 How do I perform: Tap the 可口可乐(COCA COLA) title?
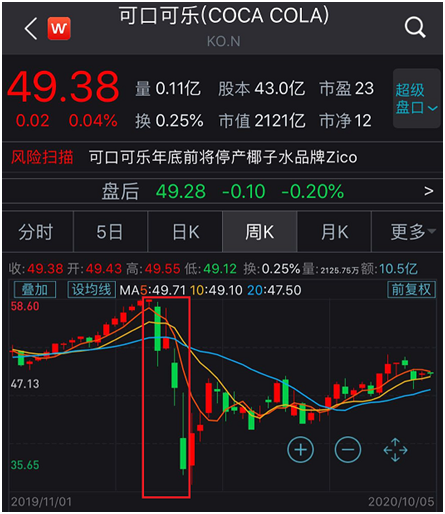click(224, 16)
